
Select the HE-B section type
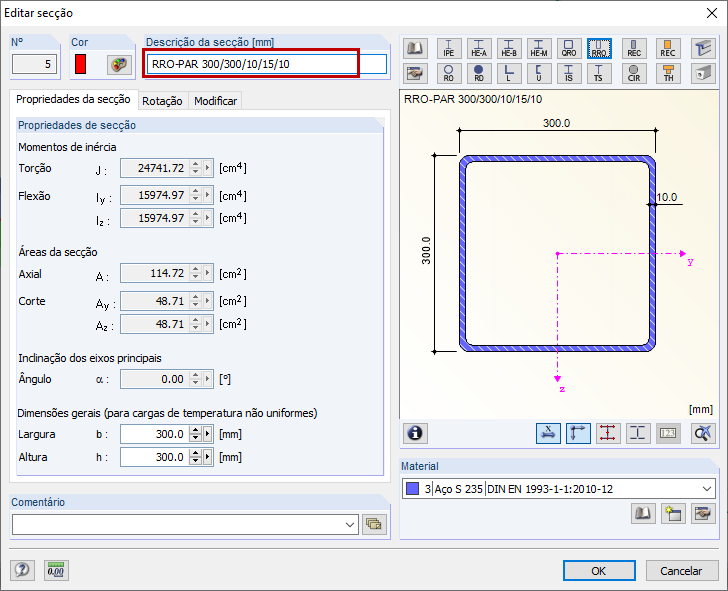(x=509, y=48)
